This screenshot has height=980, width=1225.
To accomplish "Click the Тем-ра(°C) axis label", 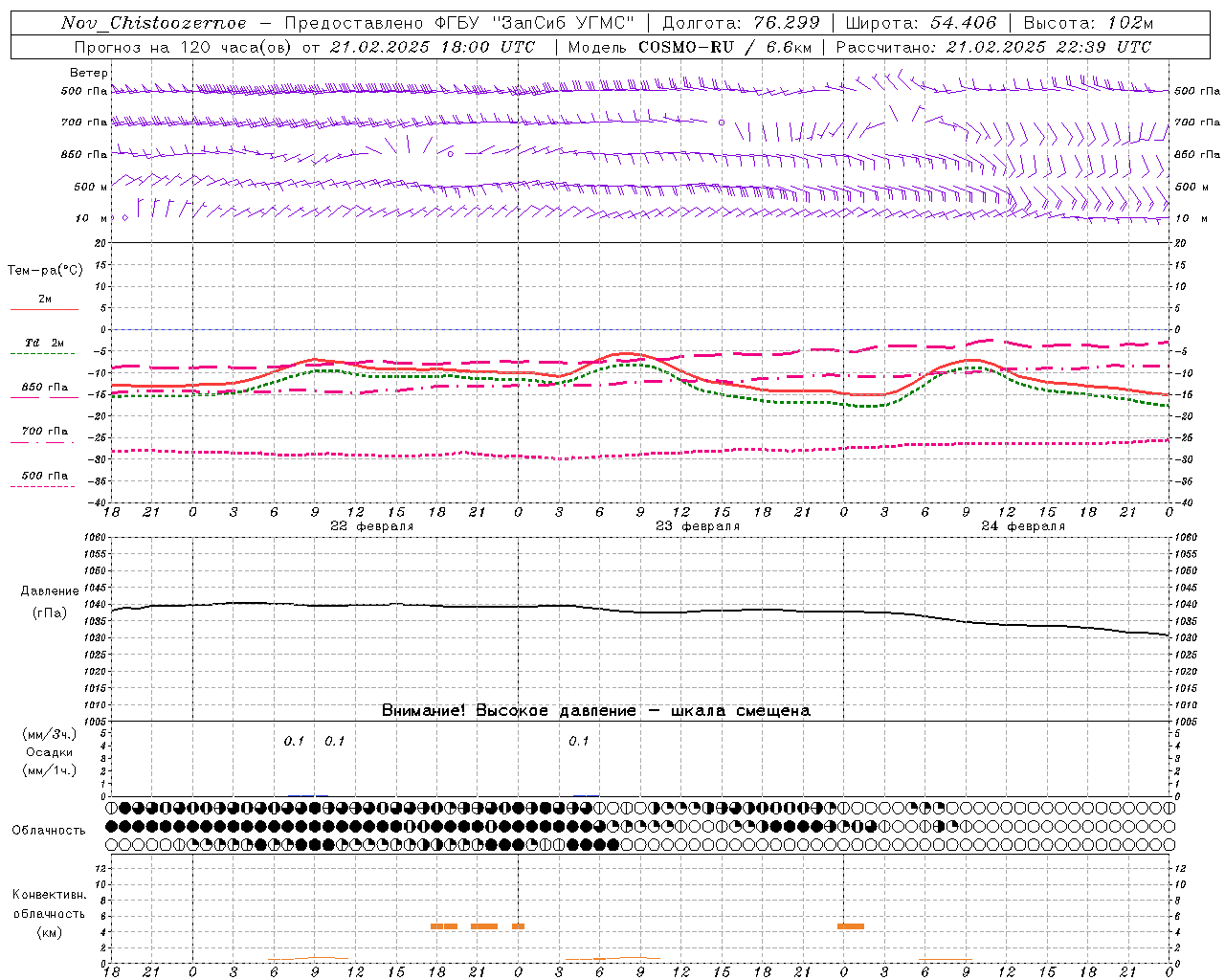I will click(x=45, y=271).
